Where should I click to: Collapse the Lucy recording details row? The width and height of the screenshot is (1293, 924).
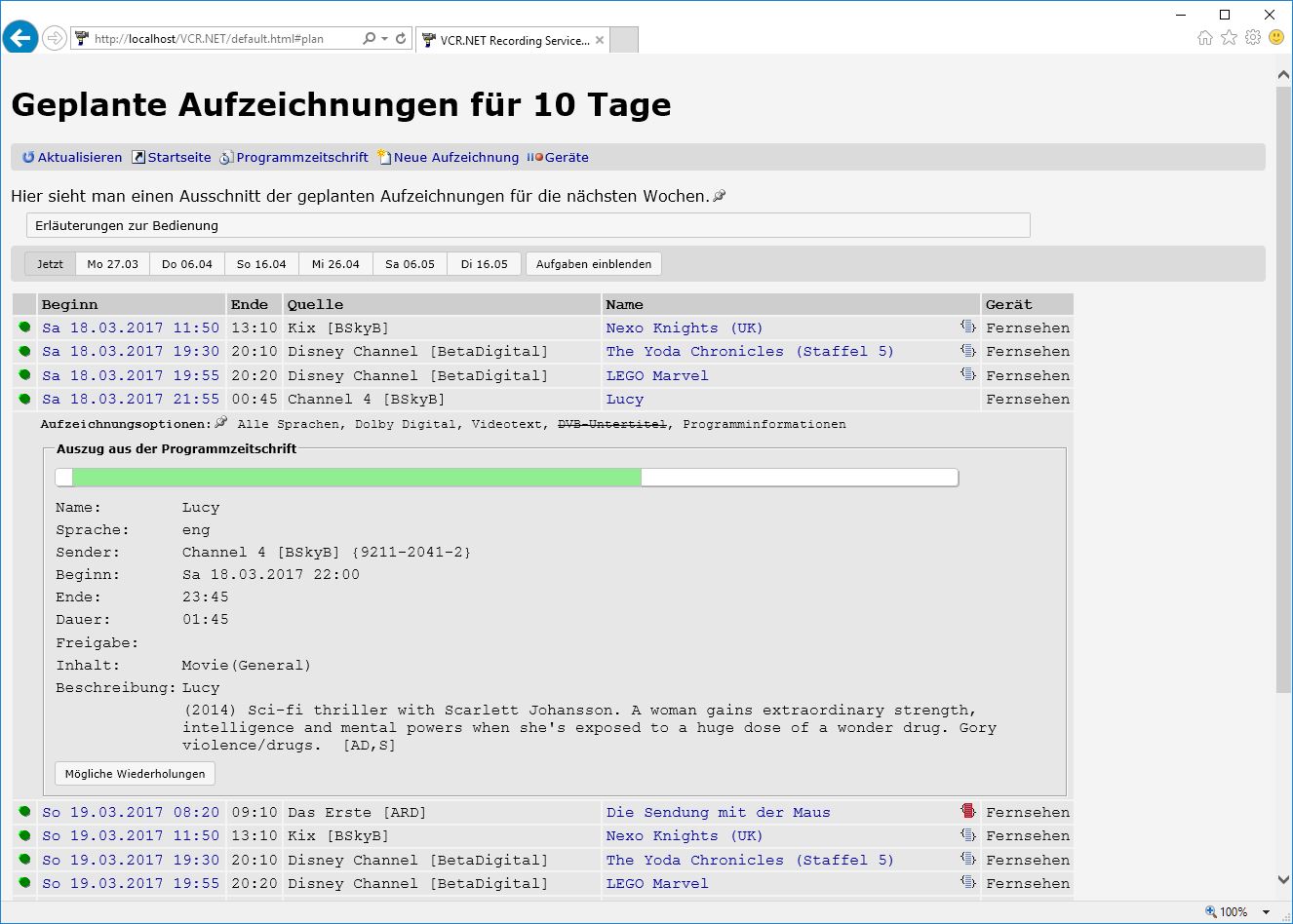coord(131,399)
